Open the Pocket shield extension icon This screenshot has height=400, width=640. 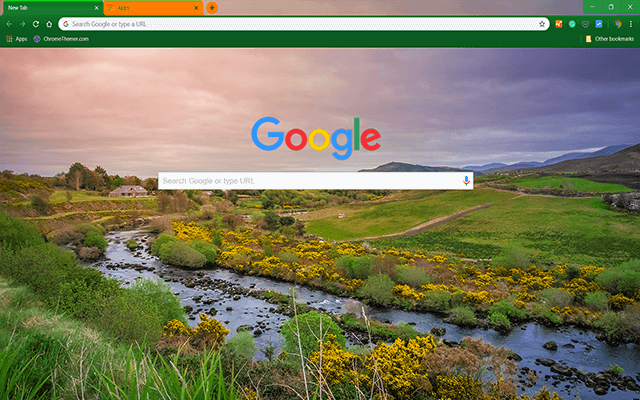585,24
